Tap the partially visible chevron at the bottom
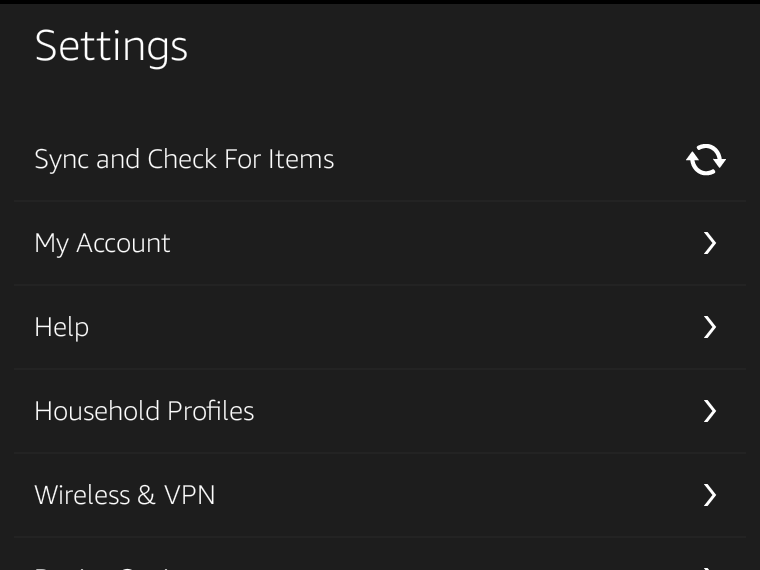Image resolution: width=760 pixels, height=570 pixels. [x=710, y=566]
